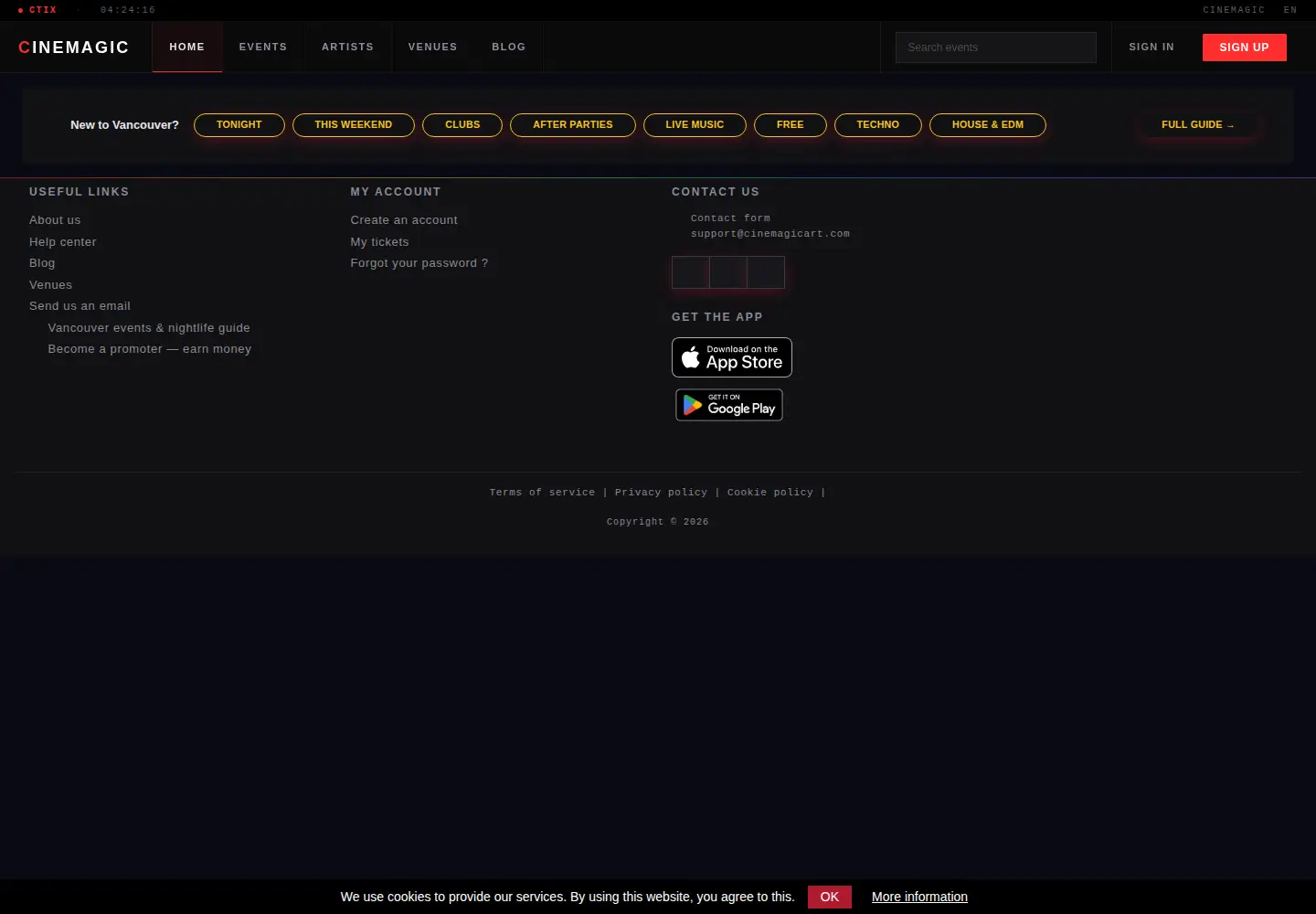Click the Send us an email link
This screenshot has width=1316, height=914.
click(x=80, y=306)
